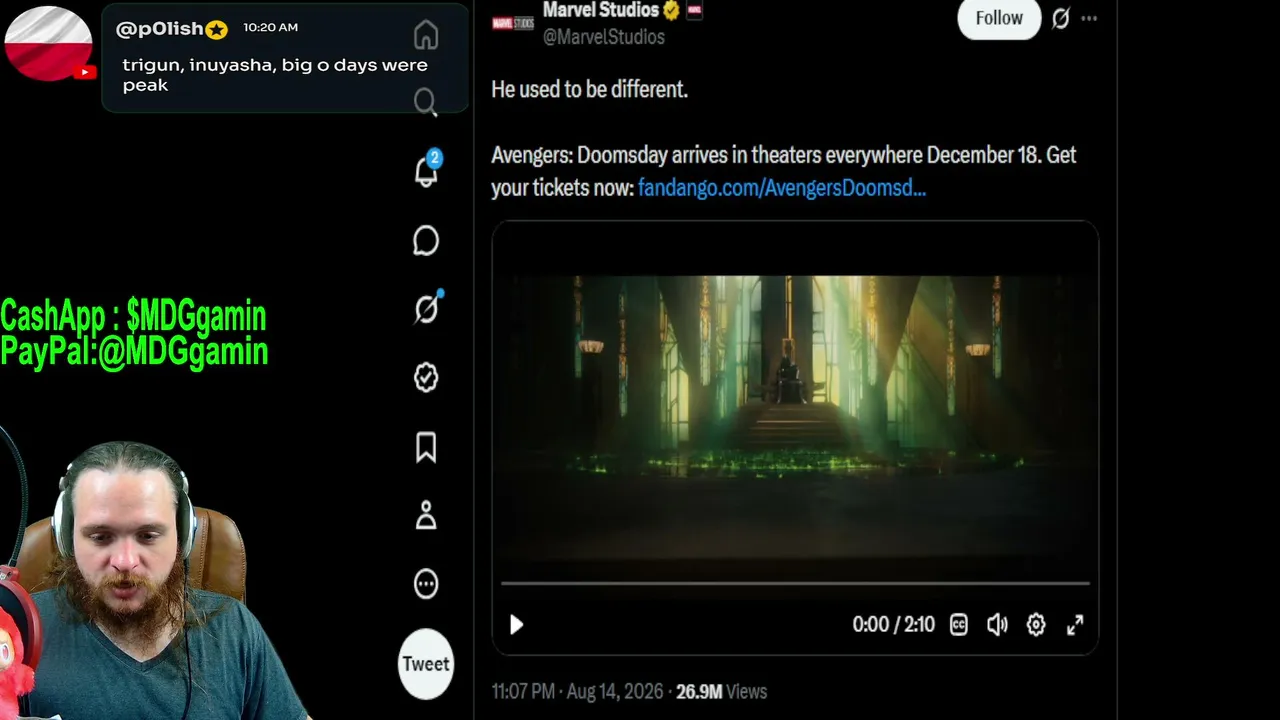Image resolution: width=1280 pixels, height=720 pixels.
Task: Click the chat message "trigun, inuyasha, big o days were peak"
Action: click(x=275, y=75)
